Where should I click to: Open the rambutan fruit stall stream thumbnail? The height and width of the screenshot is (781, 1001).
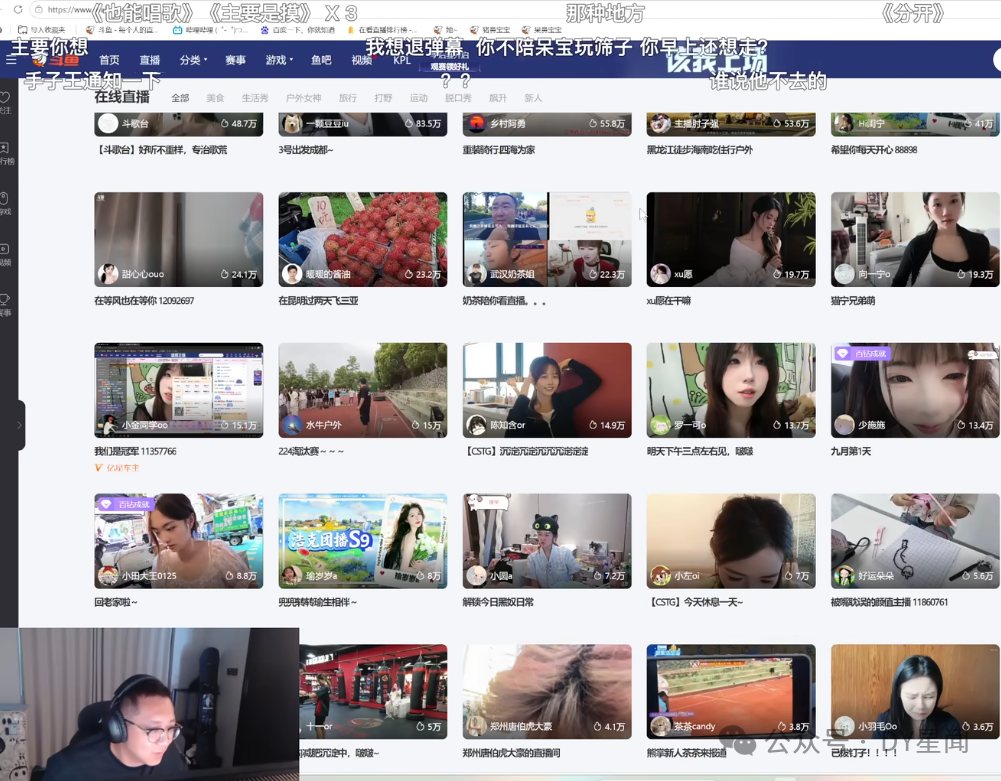(363, 239)
